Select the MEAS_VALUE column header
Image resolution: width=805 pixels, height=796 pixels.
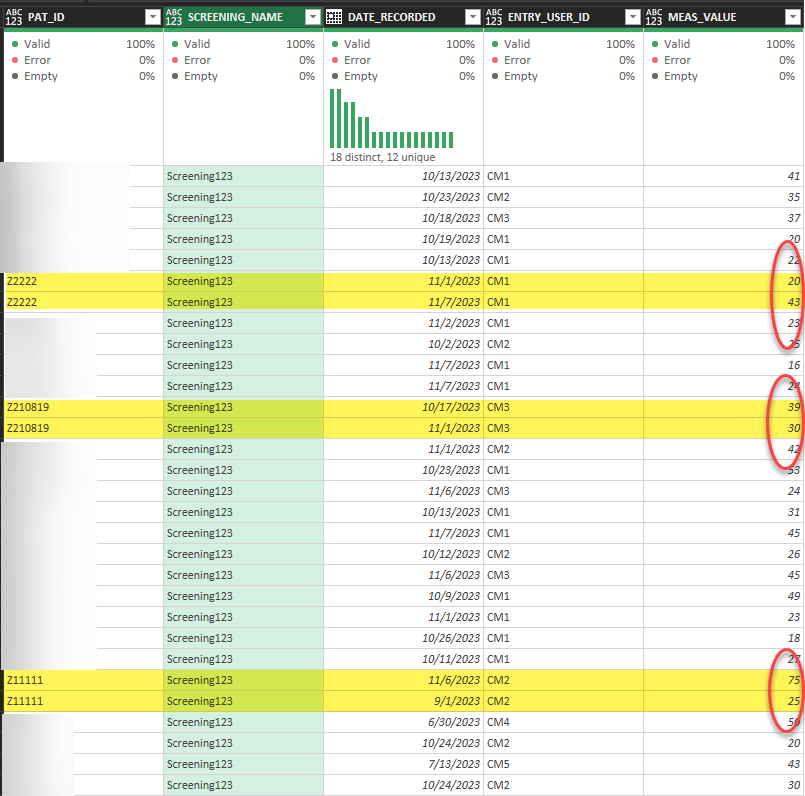pos(724,17)
